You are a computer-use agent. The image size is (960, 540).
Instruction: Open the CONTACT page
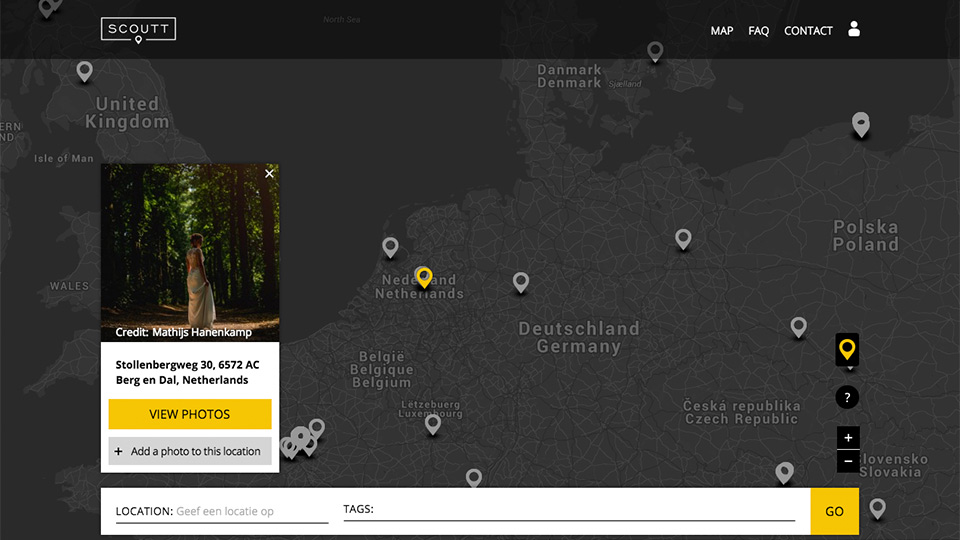click(x=808, y=31)
